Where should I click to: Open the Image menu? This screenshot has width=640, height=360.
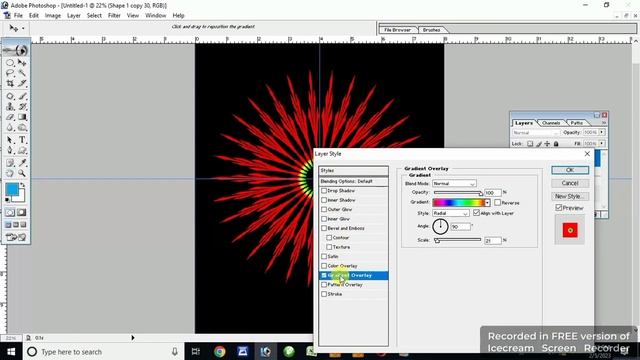(53, 16)
